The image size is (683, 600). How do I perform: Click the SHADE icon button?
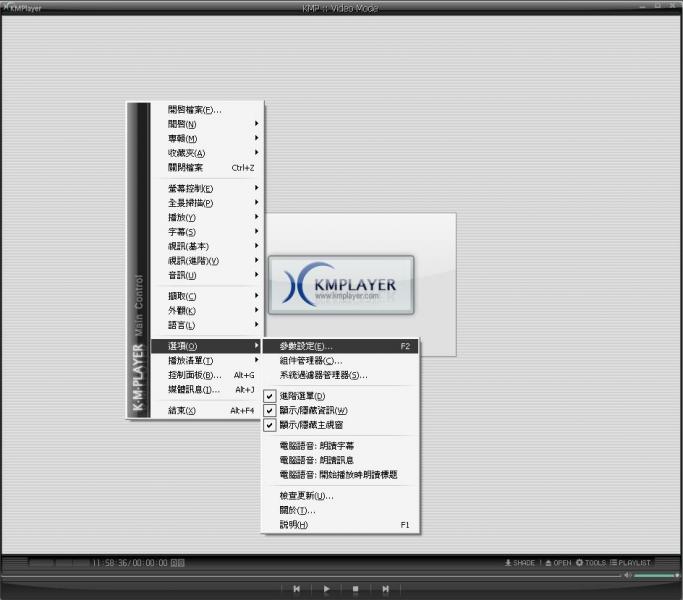[520, 563]
